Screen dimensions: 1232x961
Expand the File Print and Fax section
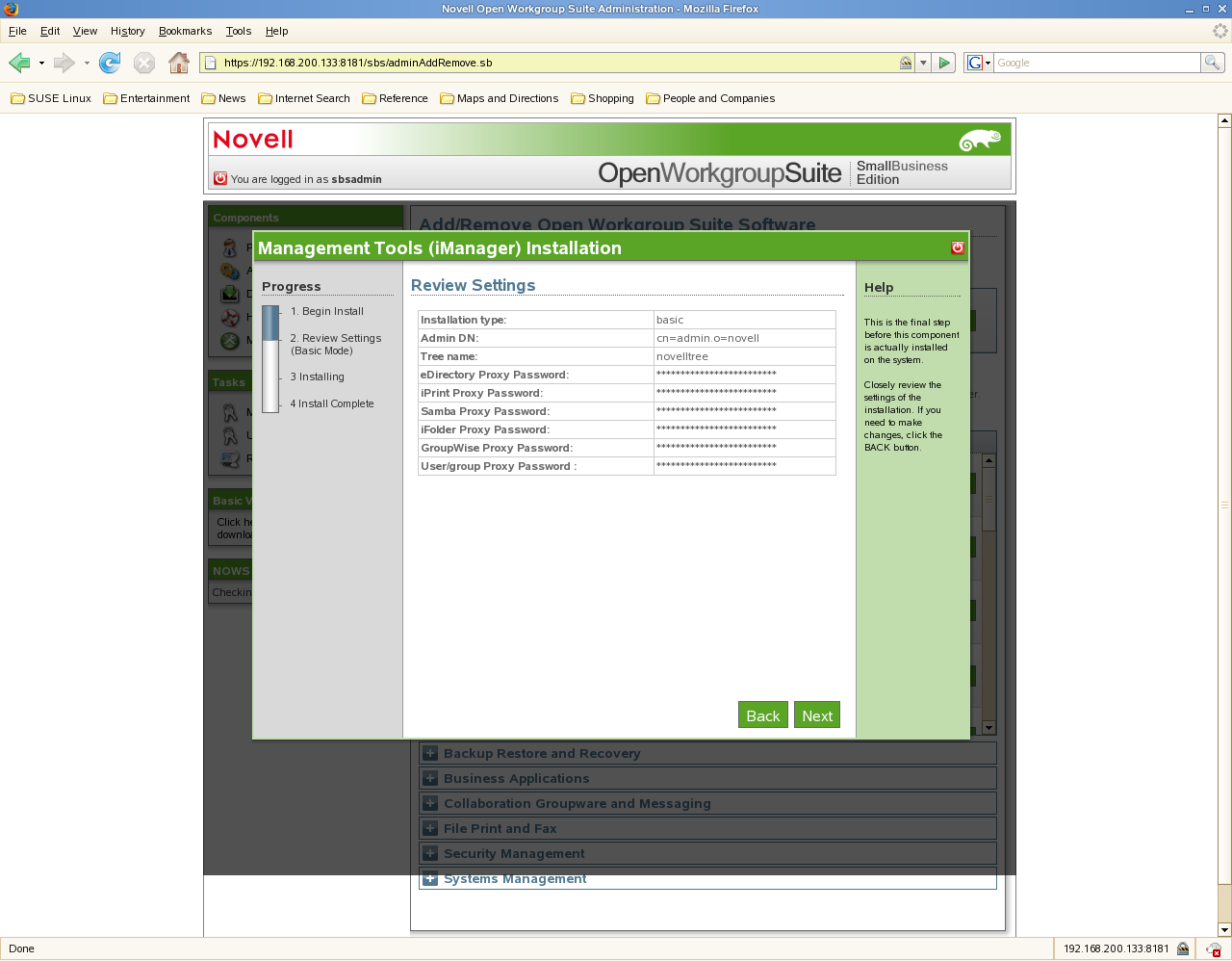430,828
